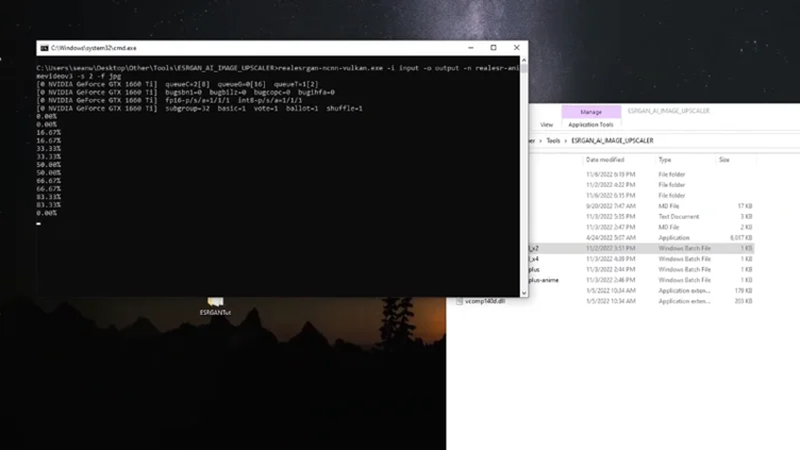Click the Text Document type cell
The image size is (800, 450).
coord(679,217)
